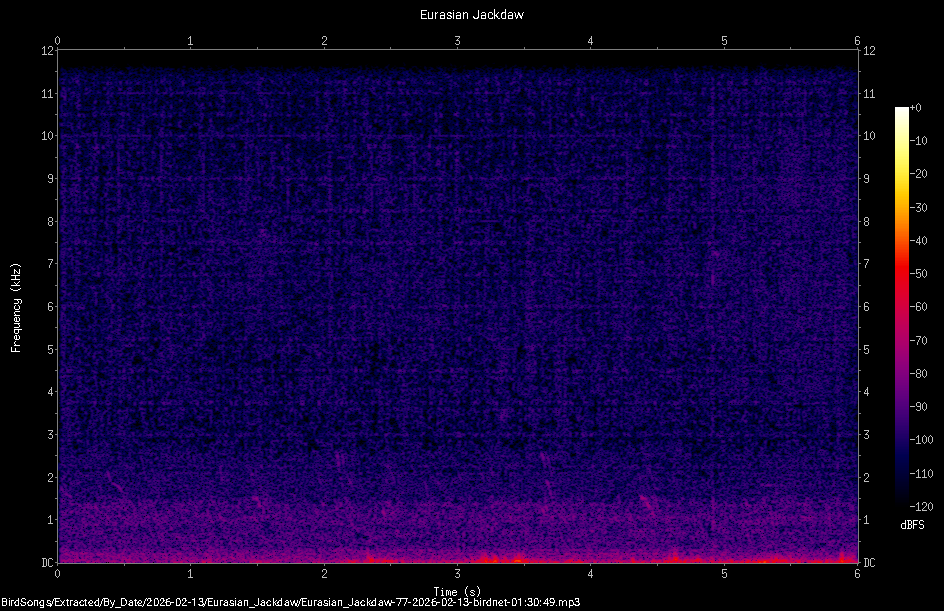
Task: Click the 6 kHz tick on the right axis
Action: (x=866, y=305)
